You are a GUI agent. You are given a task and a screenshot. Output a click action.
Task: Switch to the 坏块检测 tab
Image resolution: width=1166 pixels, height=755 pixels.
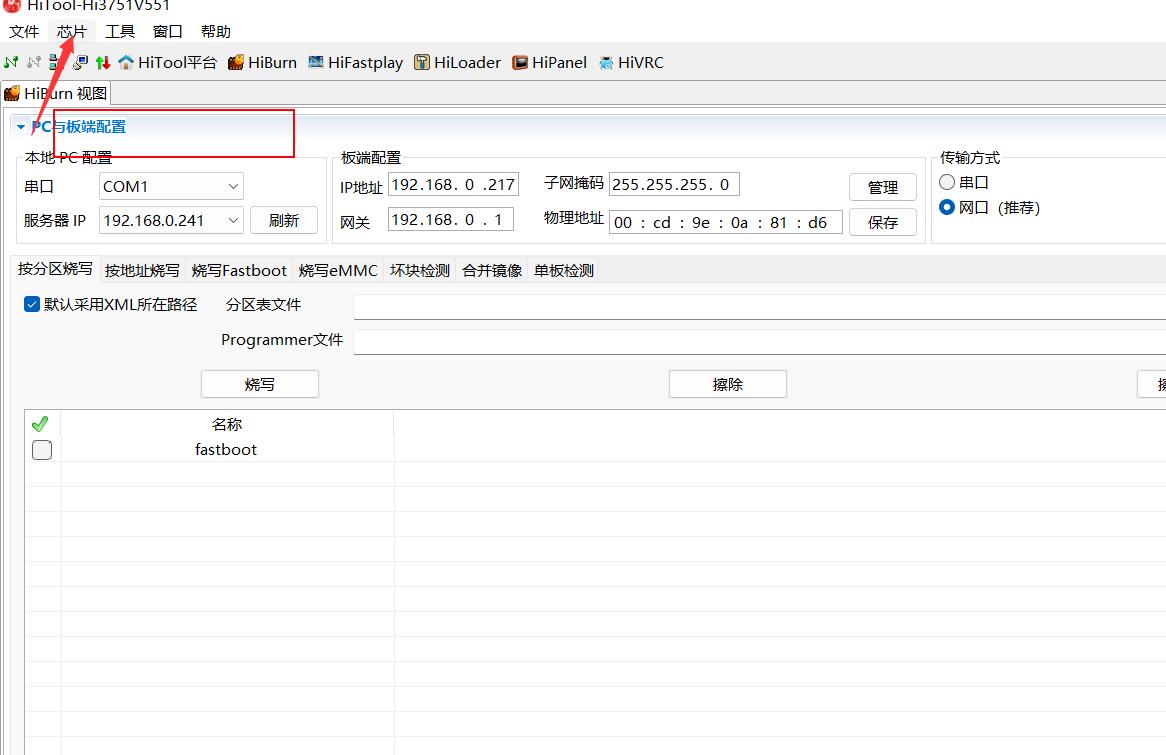click(420, 270)
